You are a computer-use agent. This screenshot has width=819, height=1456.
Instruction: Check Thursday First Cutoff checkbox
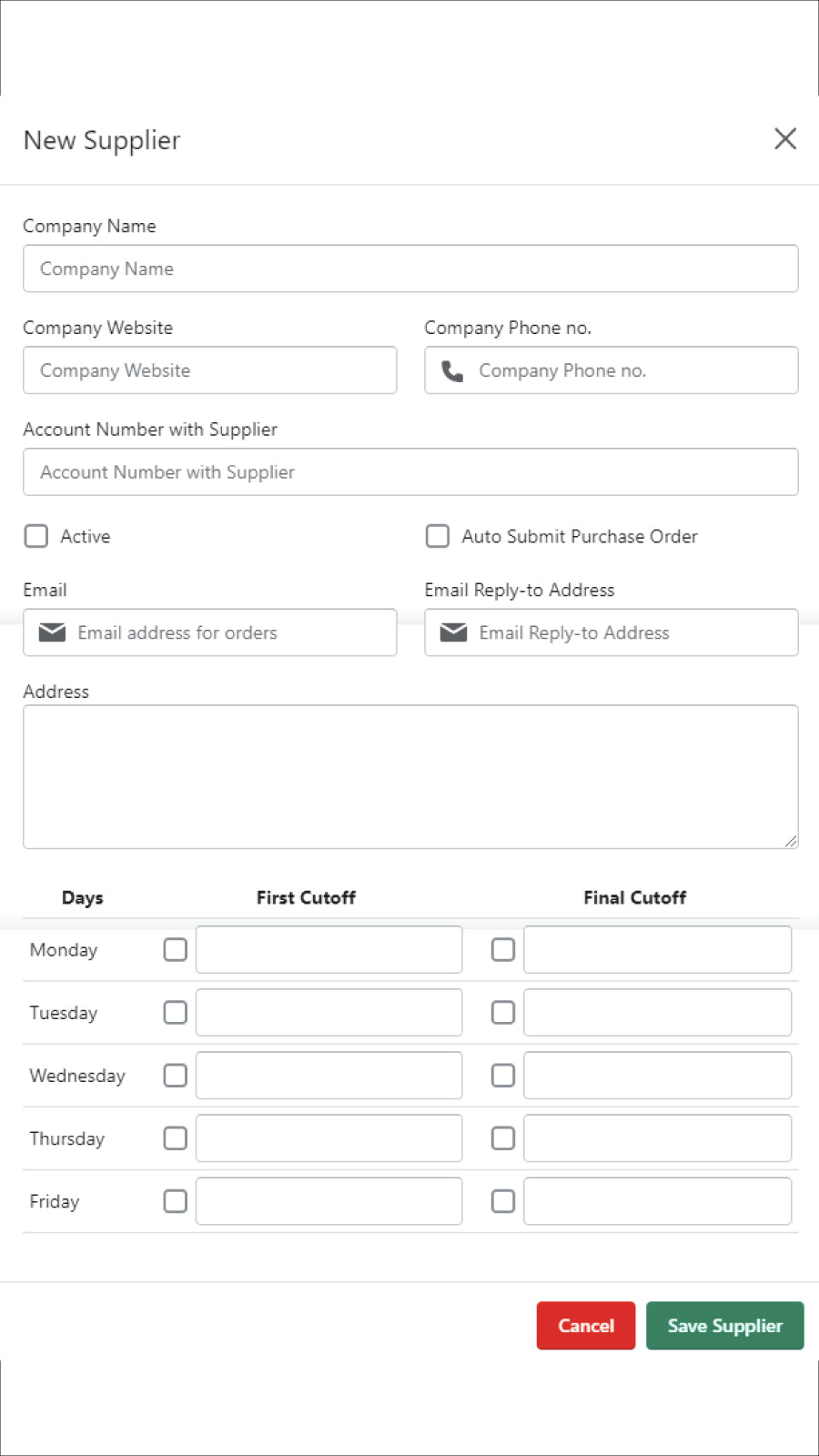[x=175, y=1138]
